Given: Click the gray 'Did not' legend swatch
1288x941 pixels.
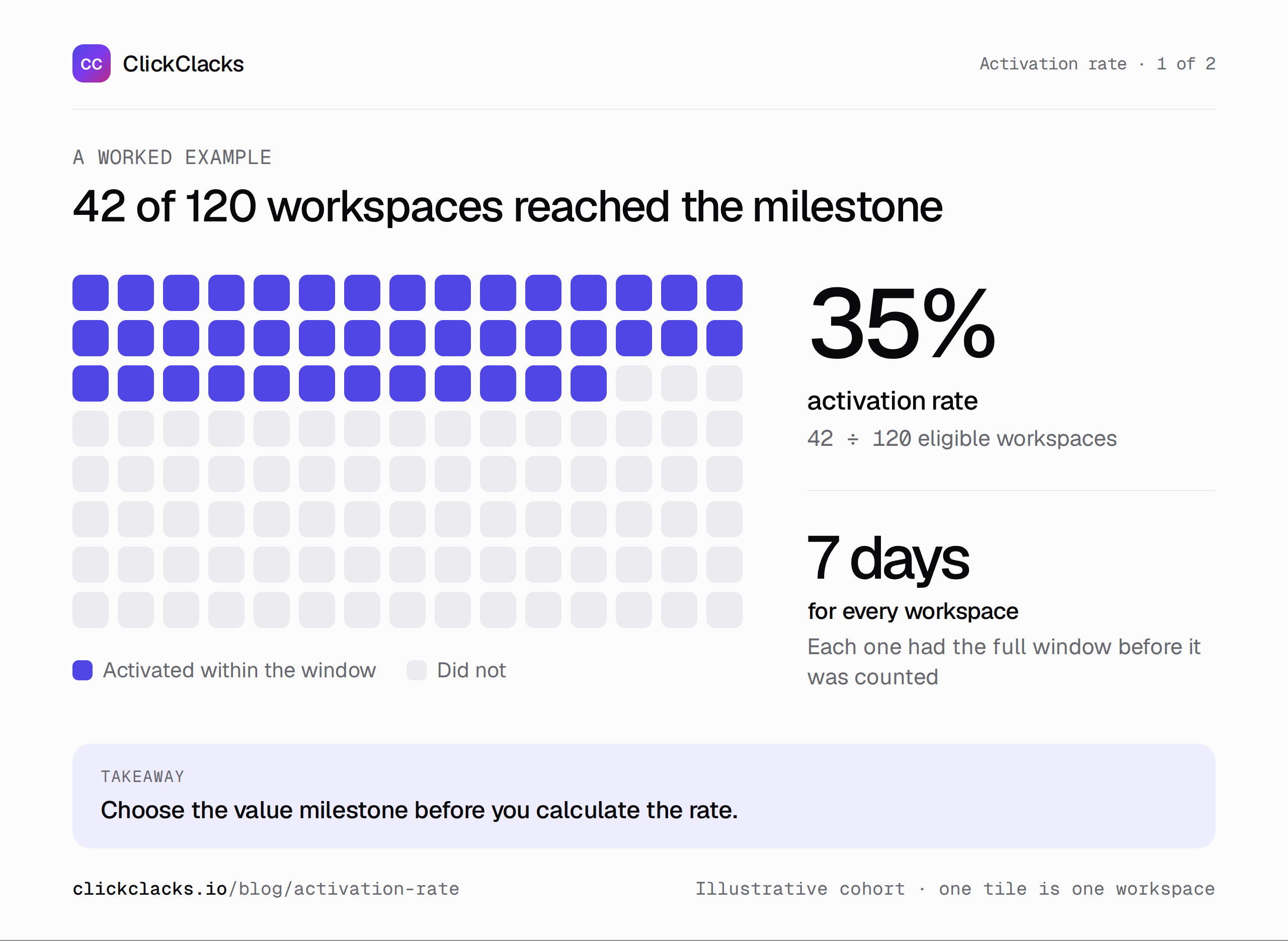Looking at the screenshot, I should (416, 670).
